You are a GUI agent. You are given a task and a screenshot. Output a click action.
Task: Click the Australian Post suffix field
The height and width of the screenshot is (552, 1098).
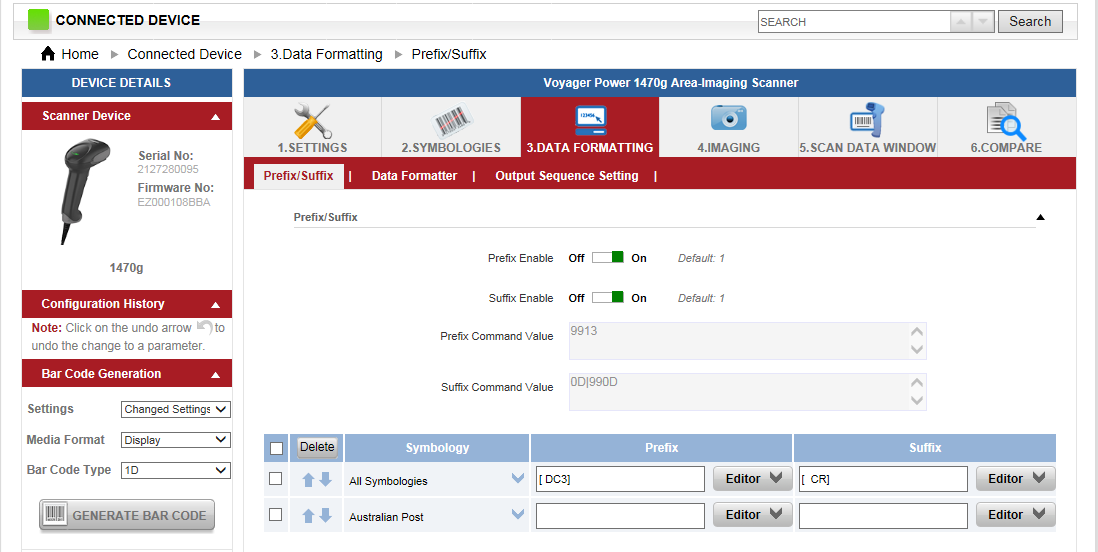coord(883,516)
